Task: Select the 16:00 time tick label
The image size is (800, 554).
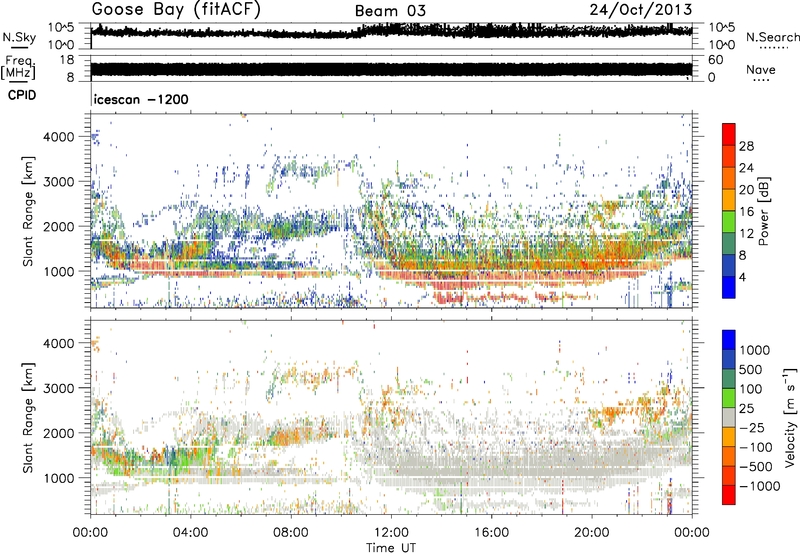Action: pyautogui.click(x=491, y=533)
